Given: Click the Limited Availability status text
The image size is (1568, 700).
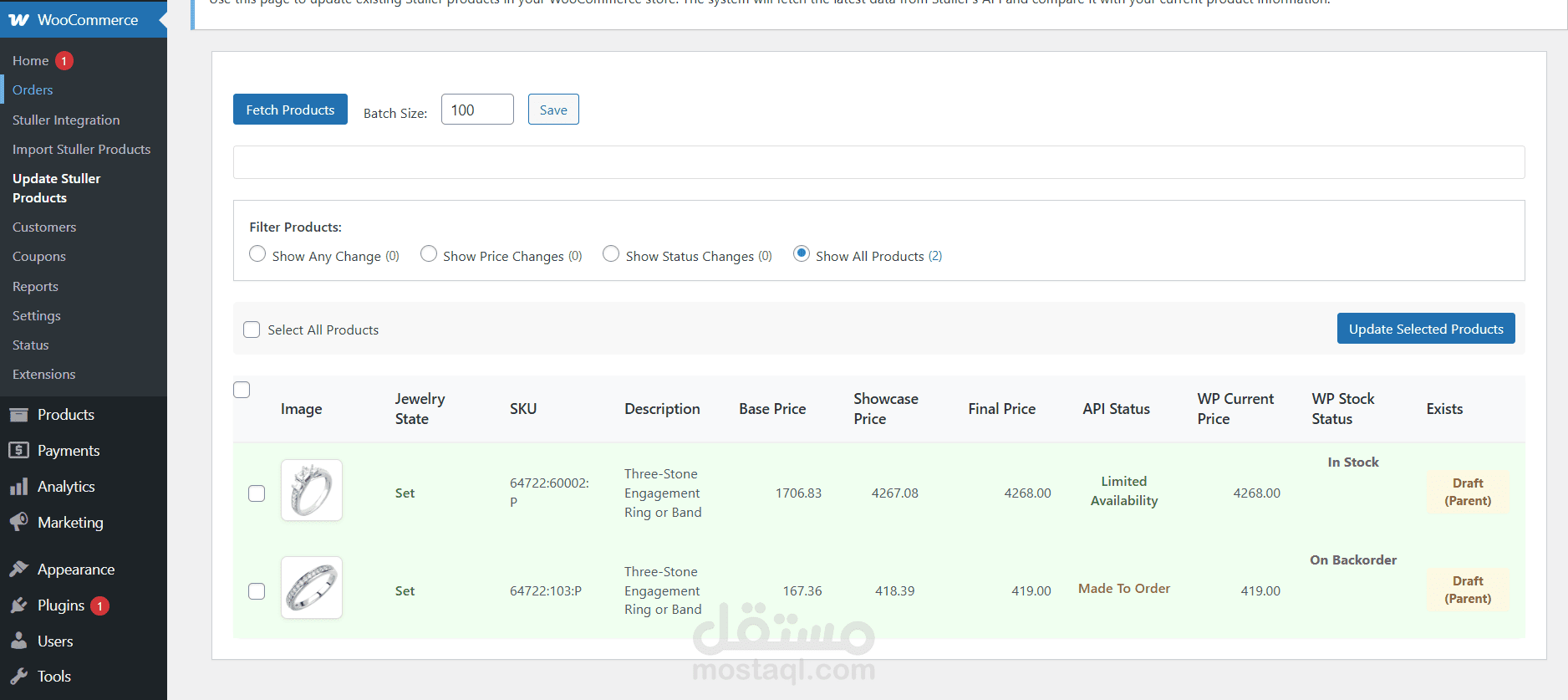Looking at the screenshot, I should (1124, 491).
